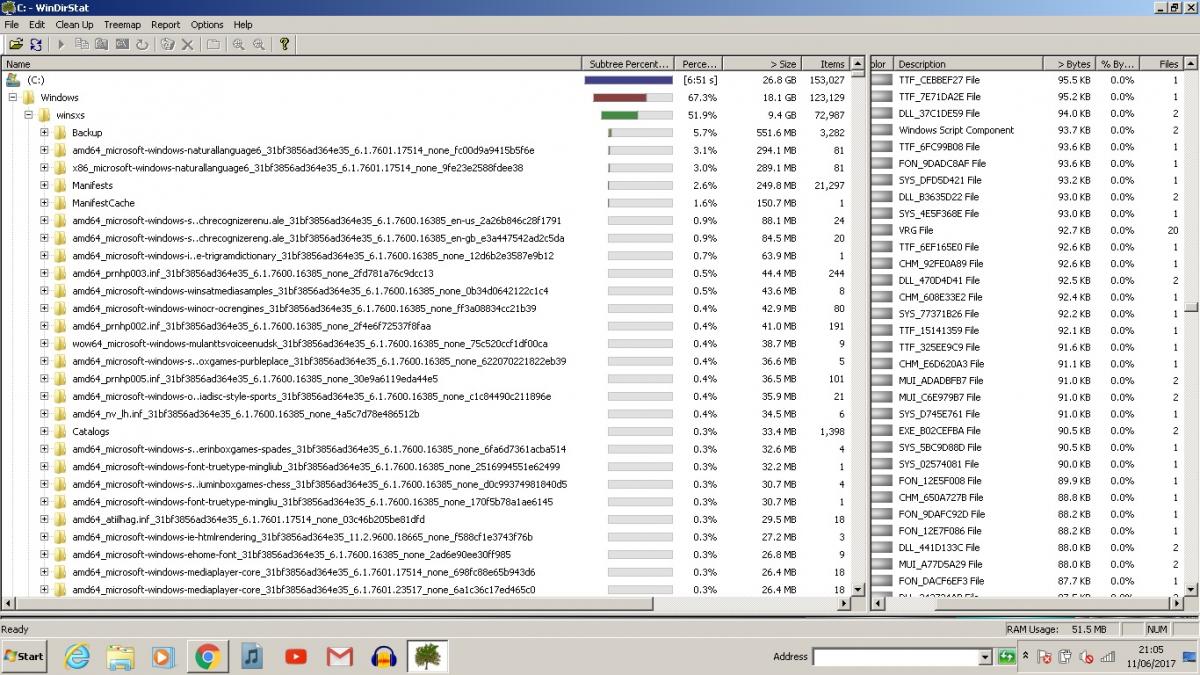Image resolution: width=1200 pixels, height=675 pixels.
Task: Click the Help question mark toolbar icon
Action: tap(285, 44)
